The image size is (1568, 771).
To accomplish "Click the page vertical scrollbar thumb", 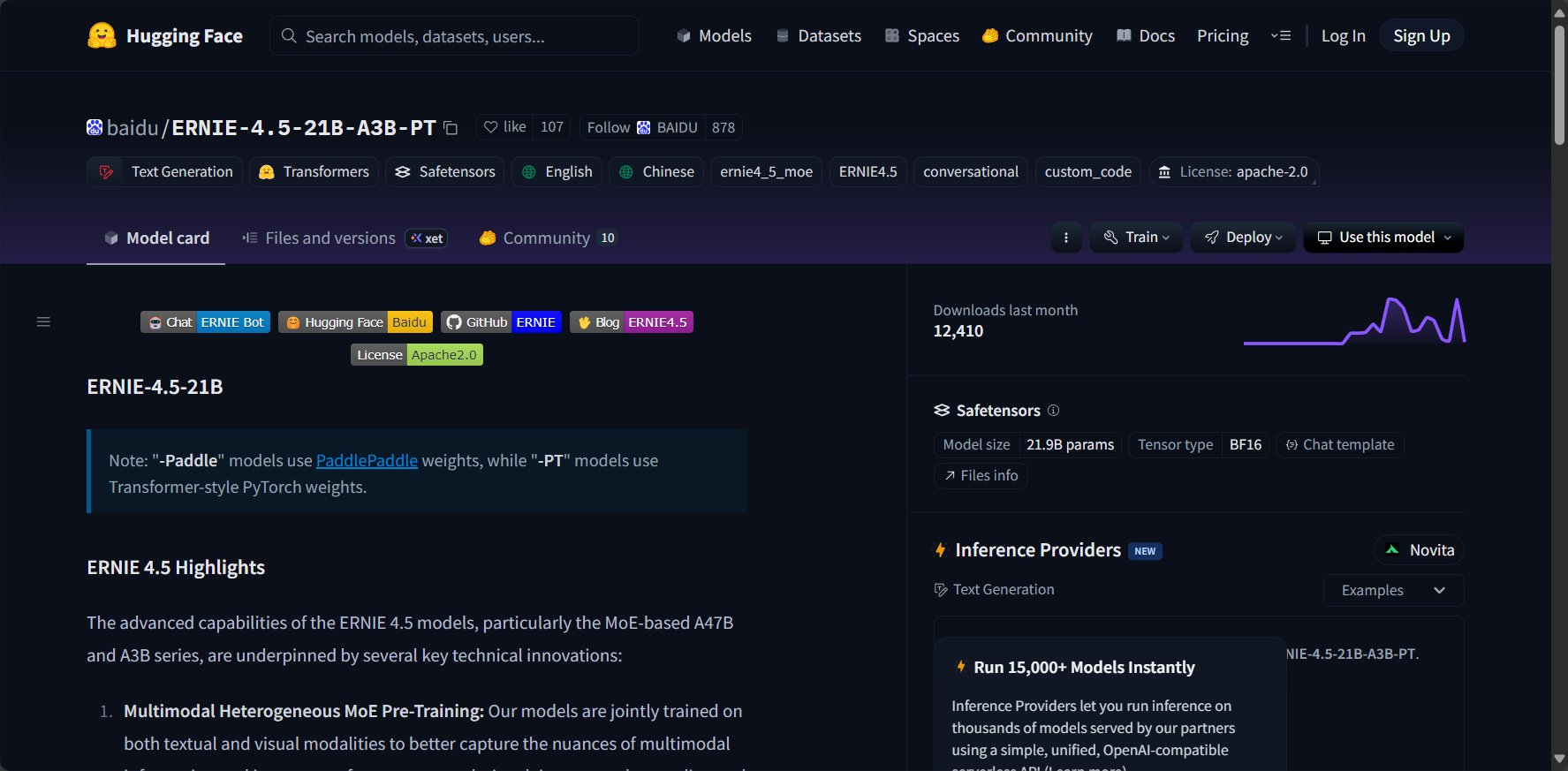I will tap(1559, 84).
